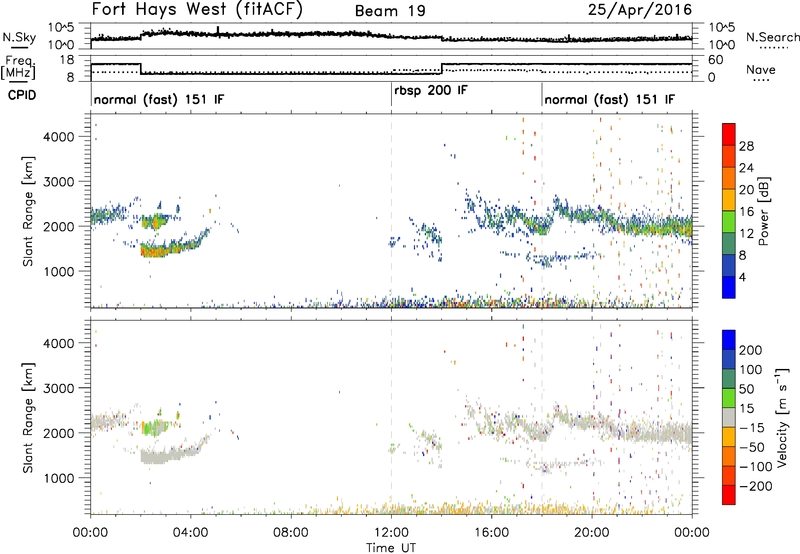This screenshot has width=800, height=554.
Task: Click the strong orange echo band in power panel
Action: pyautogui.click(x=159, y=250)
